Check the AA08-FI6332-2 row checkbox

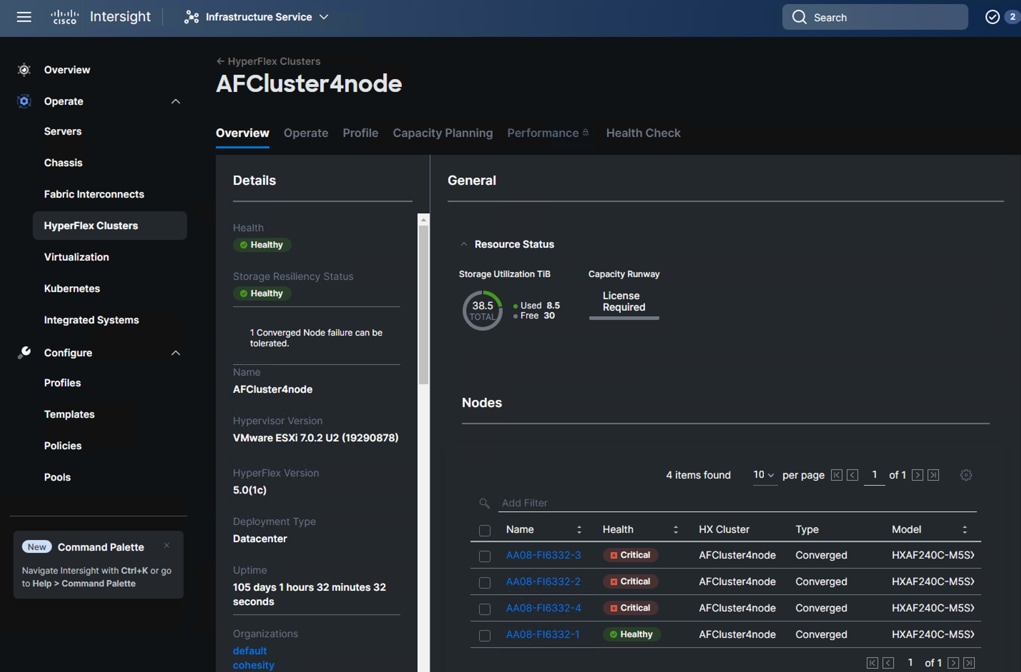pyautogui.click(x=484, y=582)
